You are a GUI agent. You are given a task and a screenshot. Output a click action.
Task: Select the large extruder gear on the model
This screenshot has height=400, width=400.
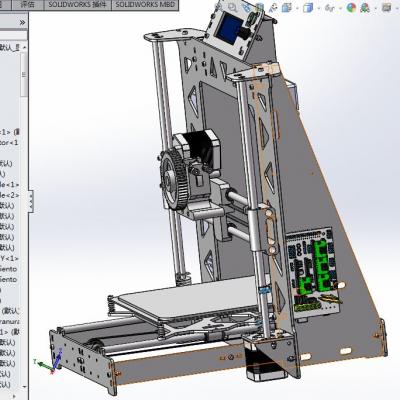point(173,180)
